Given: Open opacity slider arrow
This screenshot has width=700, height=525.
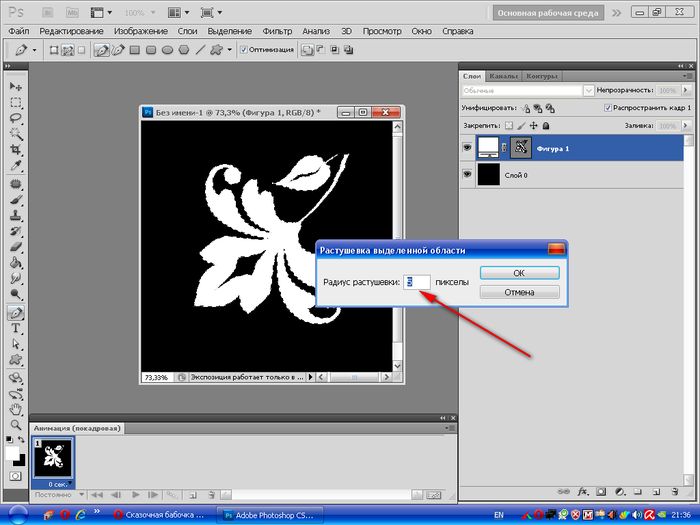Looking at the screenshot, I should point(686,90).
